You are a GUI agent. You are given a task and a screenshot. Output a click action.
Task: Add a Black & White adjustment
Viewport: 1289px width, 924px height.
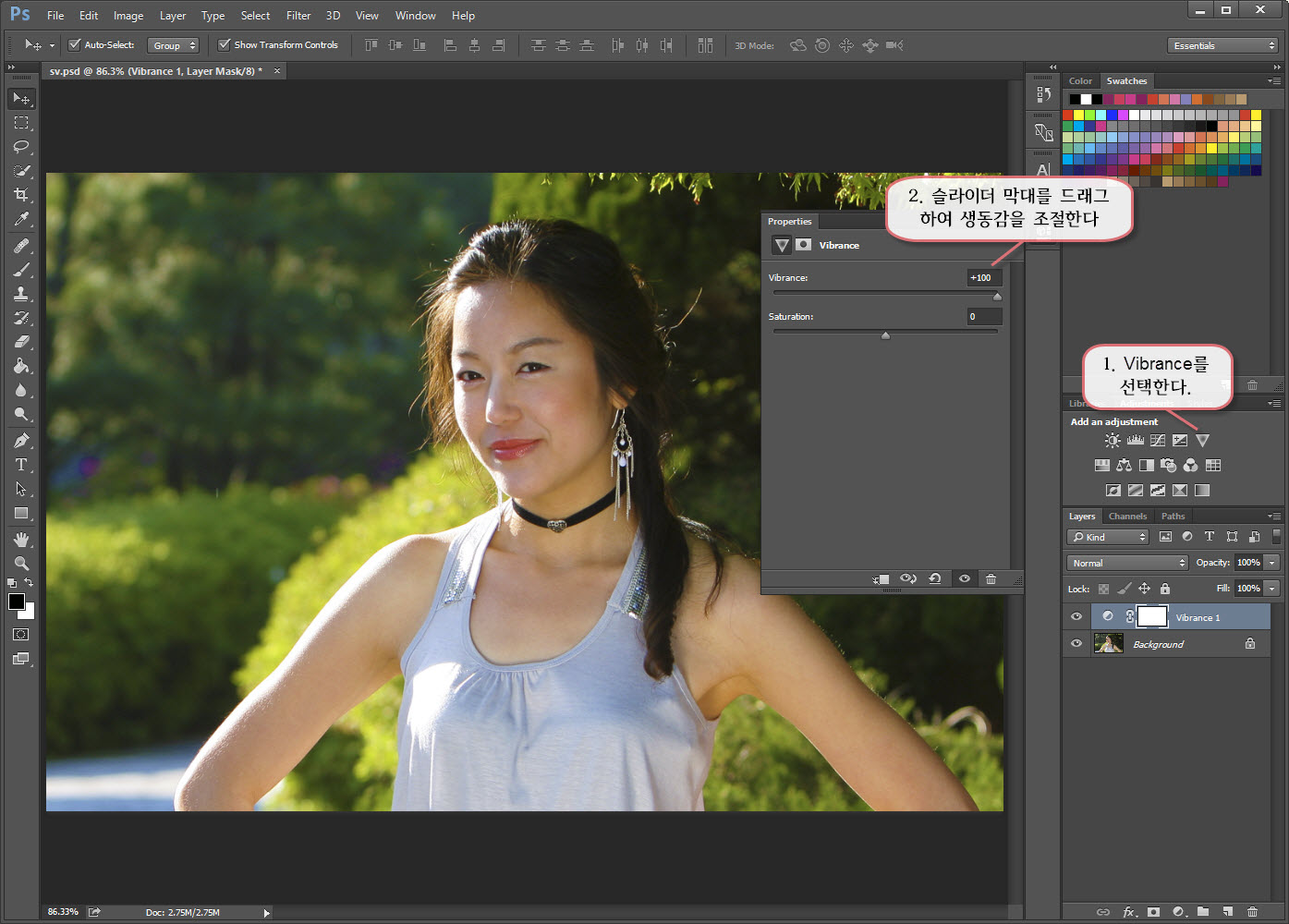(1147, 466)
